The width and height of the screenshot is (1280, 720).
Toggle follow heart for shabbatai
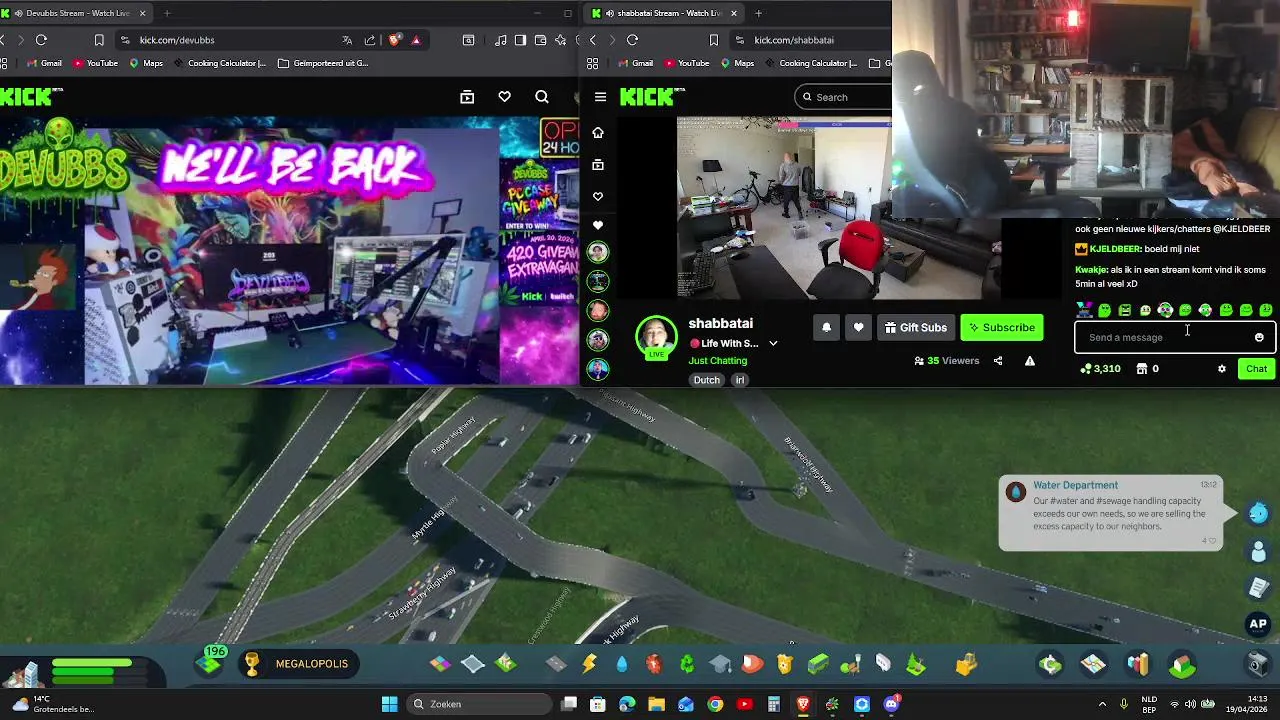point(858,328)
